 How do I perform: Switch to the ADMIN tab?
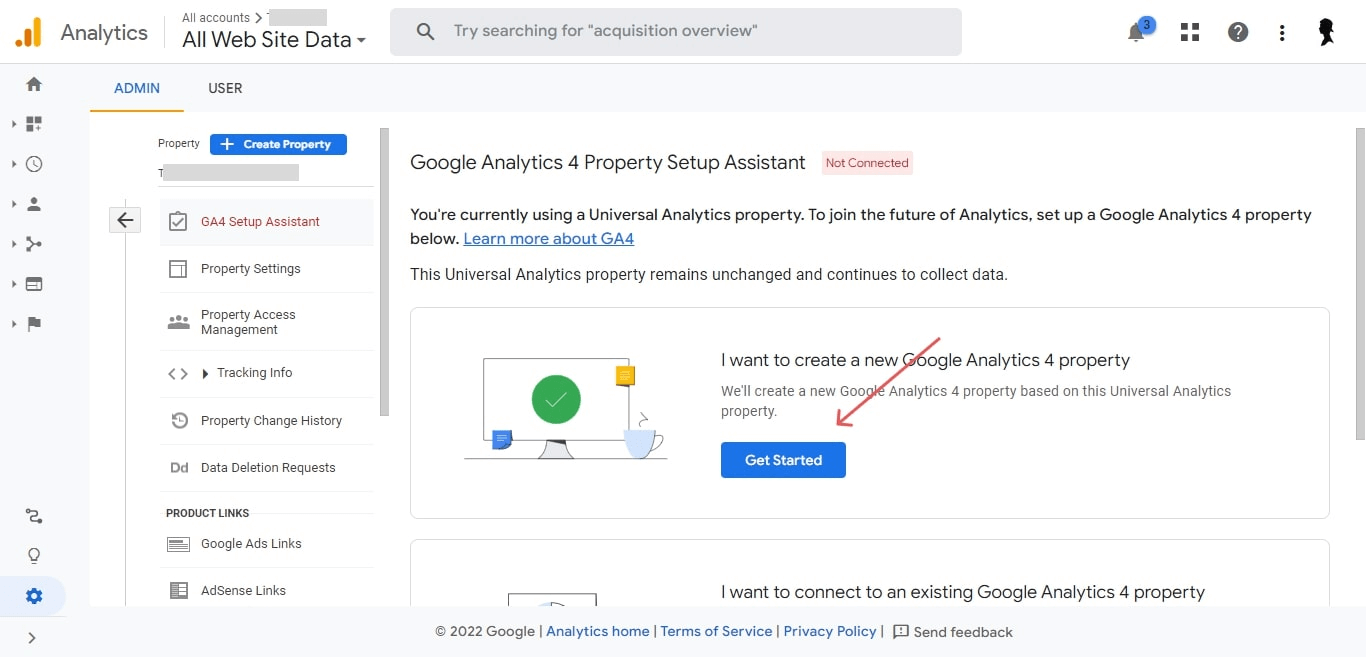(137, 88)
